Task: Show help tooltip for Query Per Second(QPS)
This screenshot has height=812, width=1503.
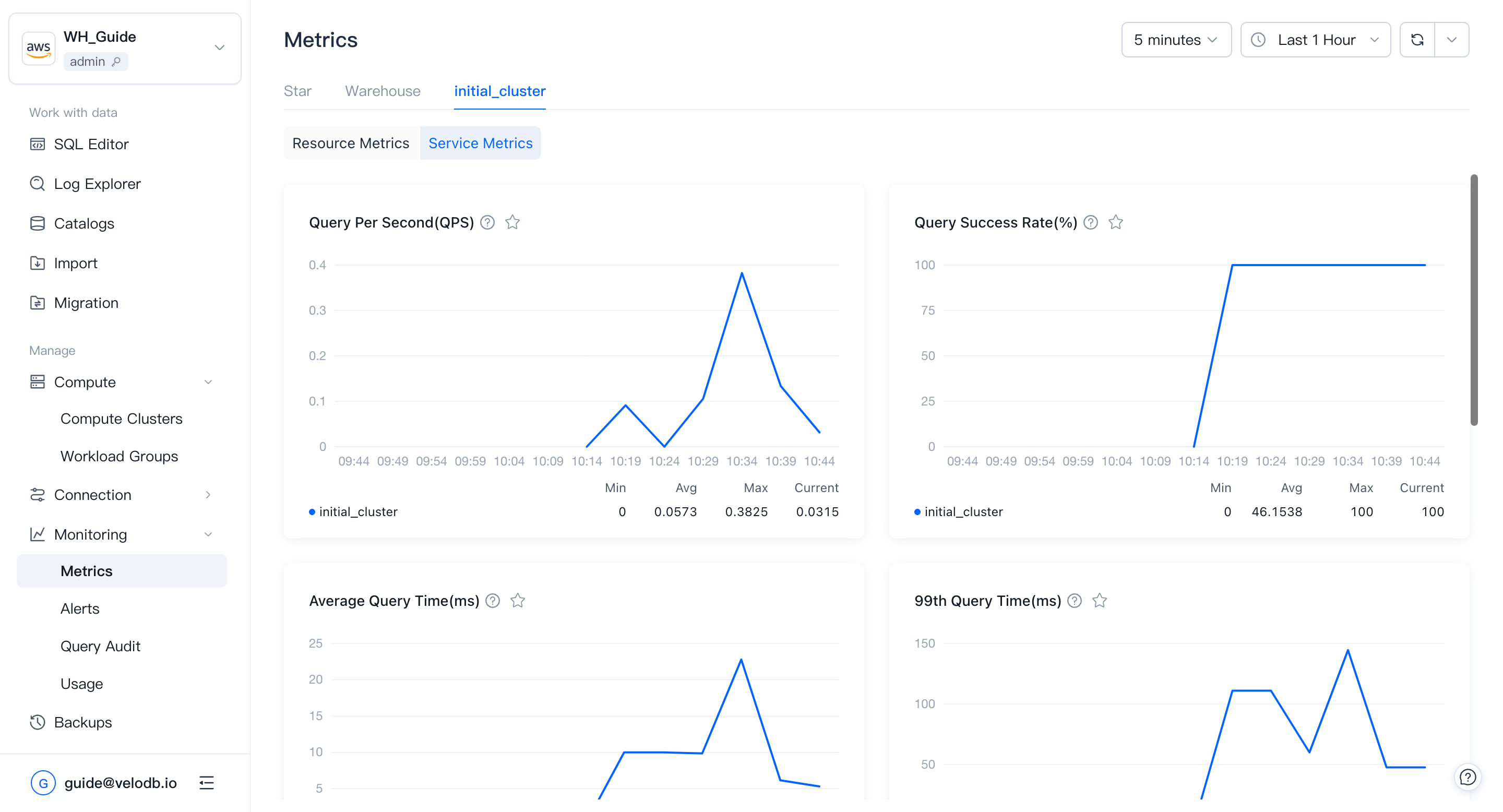Action: 488,222
